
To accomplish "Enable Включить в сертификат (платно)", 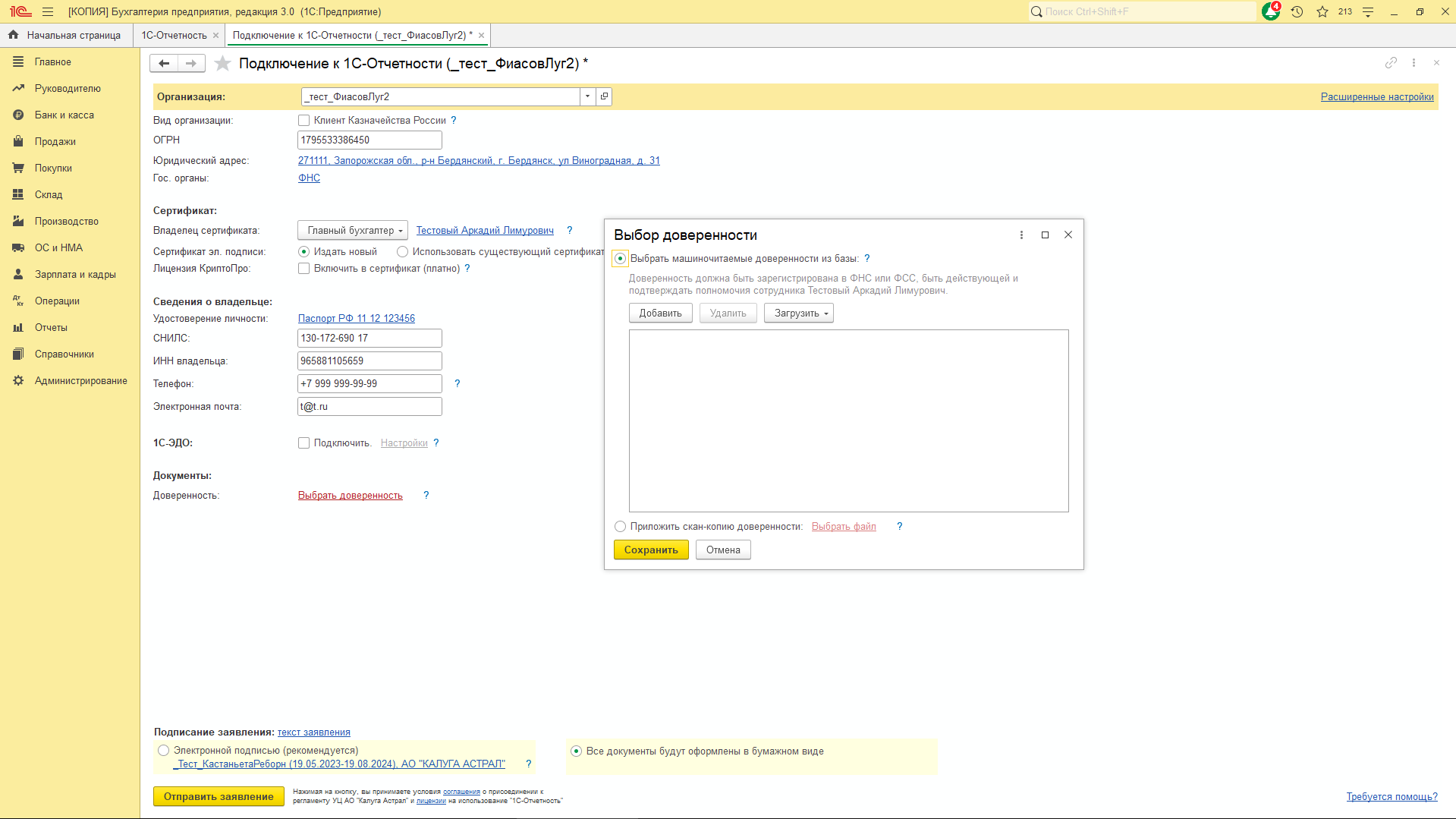I will tap(303, 268).
